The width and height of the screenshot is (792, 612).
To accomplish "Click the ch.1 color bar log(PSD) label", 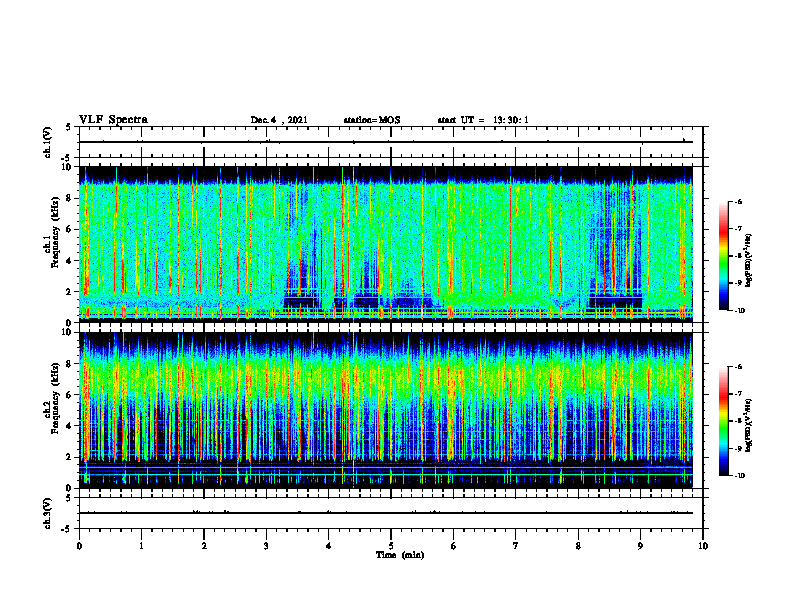I will click(x=749, y=260).
